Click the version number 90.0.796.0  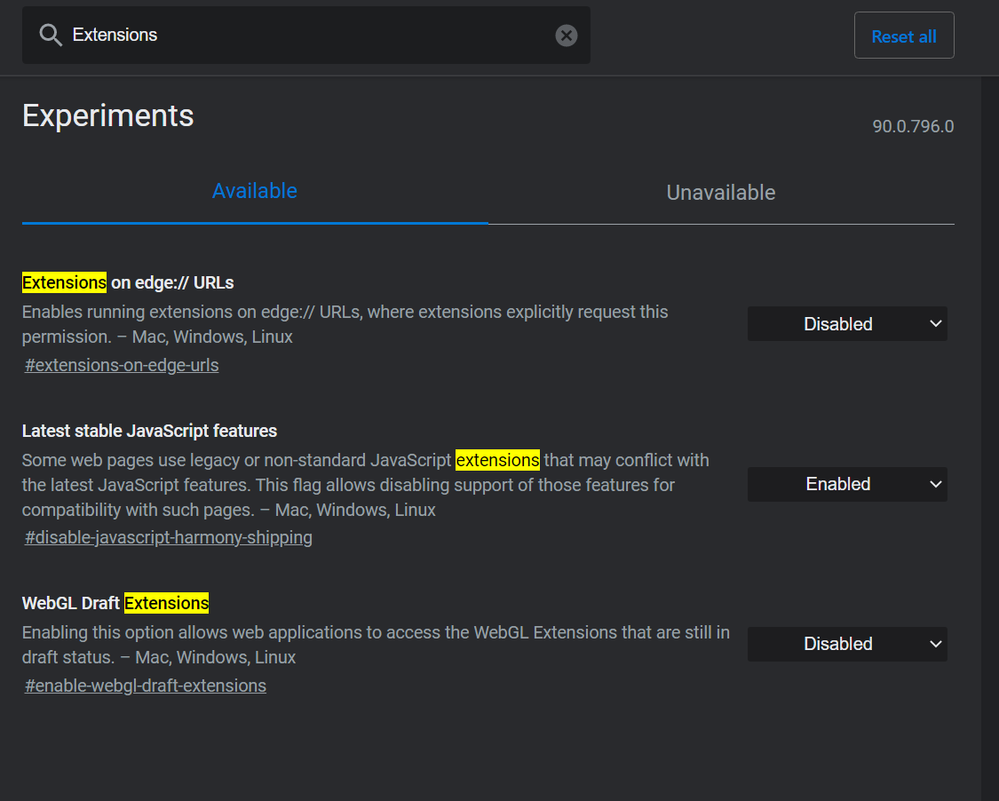[x=912, y=127]
